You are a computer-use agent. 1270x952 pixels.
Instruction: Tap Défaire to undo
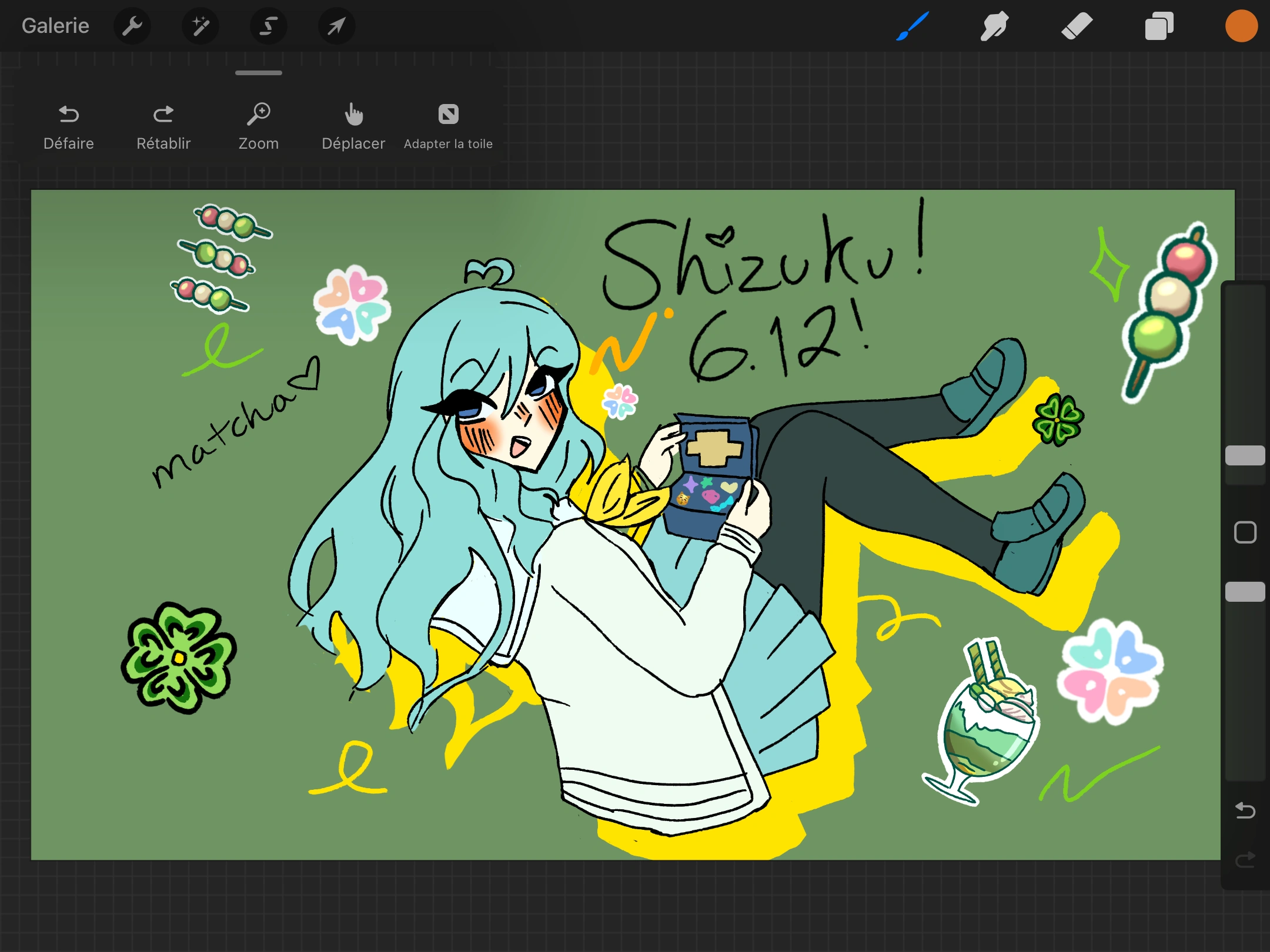69,126
